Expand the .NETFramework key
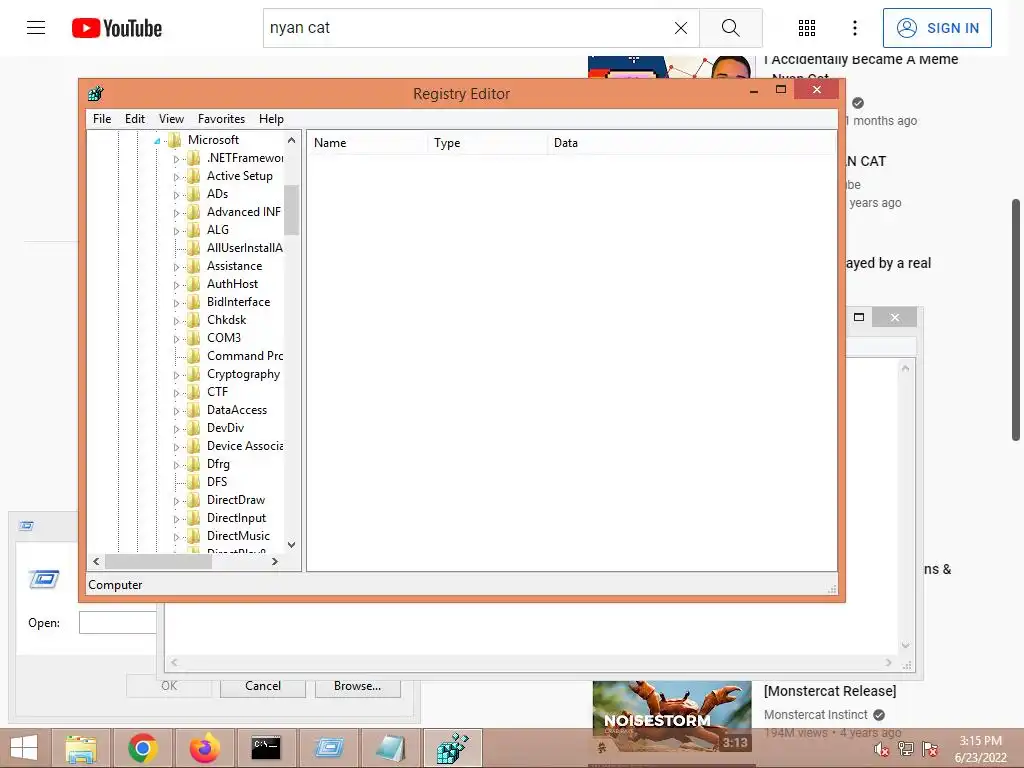This screenshot has width=1024, height=768. (176, 159)
